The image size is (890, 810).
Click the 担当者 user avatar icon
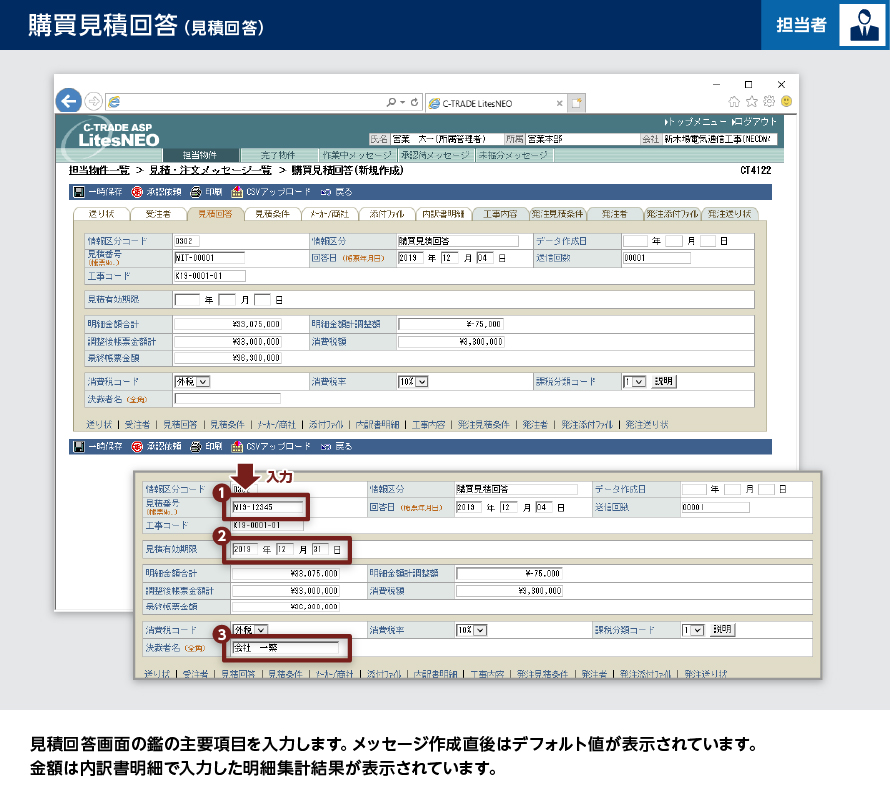point(861,25)
